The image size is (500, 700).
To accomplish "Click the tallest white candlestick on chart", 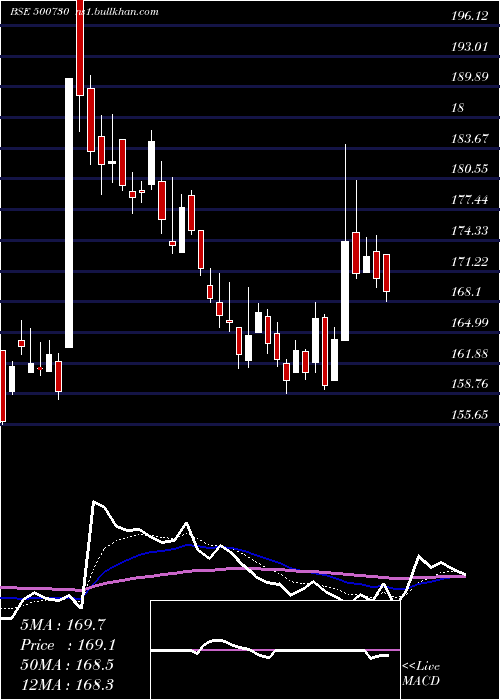I will click(x=69, y=213).
